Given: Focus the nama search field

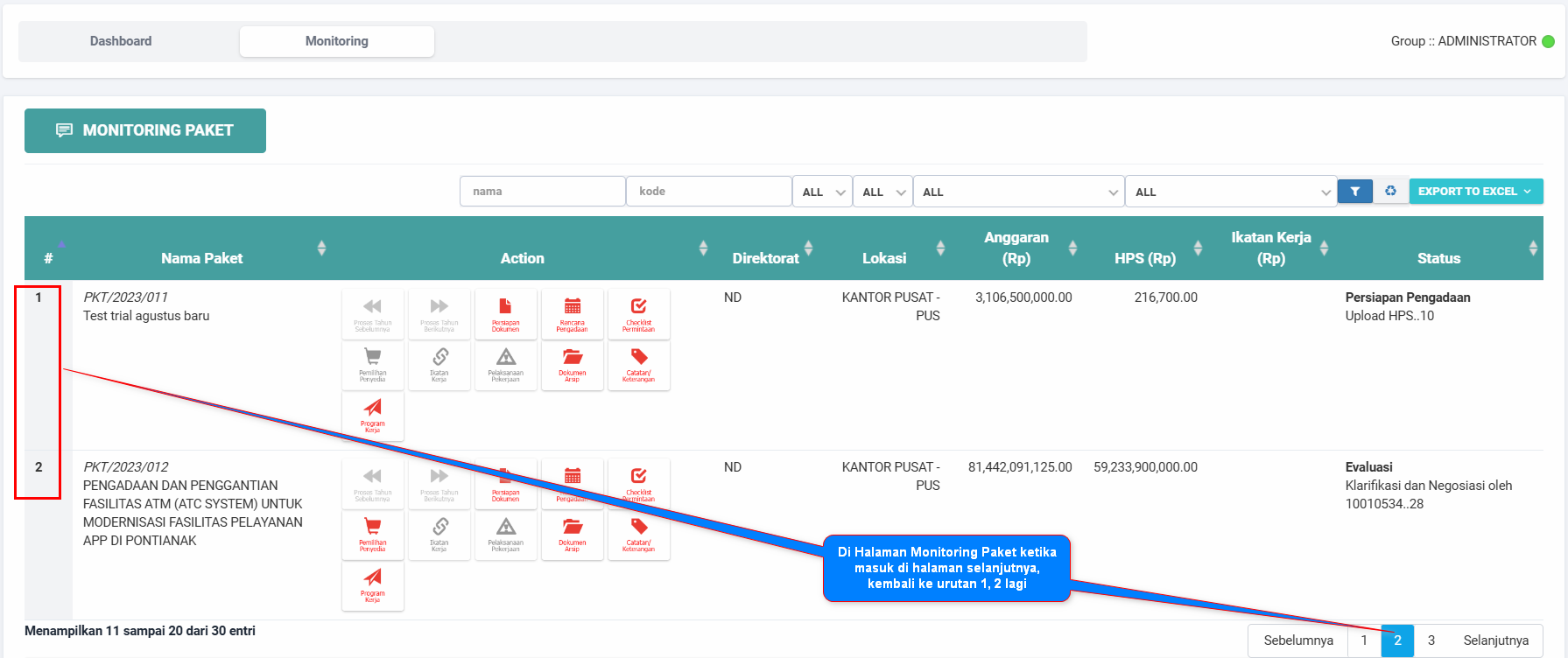Looking at the screenshot, I should pyautogui.click(x=542, y=192).
